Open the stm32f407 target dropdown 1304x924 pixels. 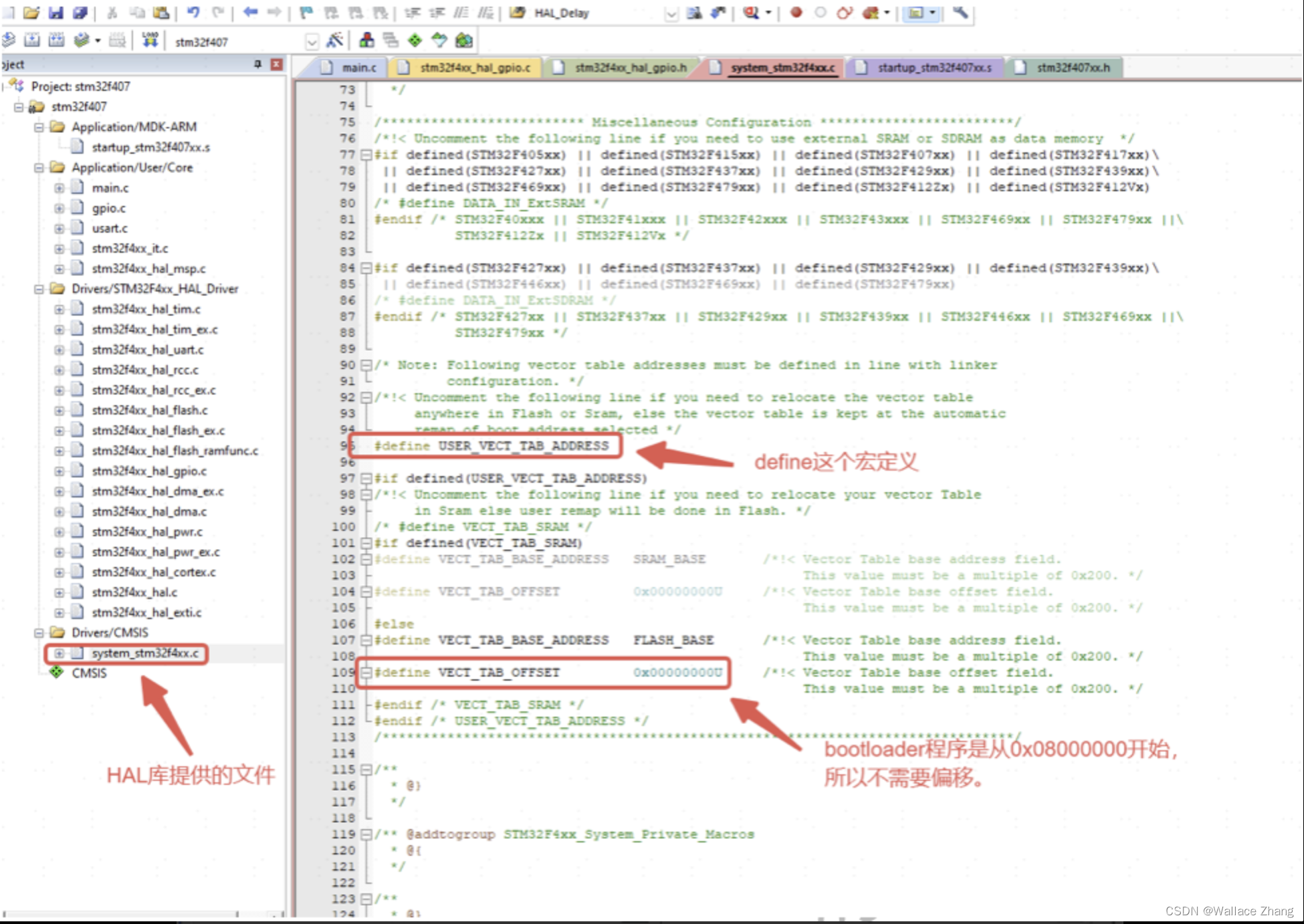tap(312, 42)
